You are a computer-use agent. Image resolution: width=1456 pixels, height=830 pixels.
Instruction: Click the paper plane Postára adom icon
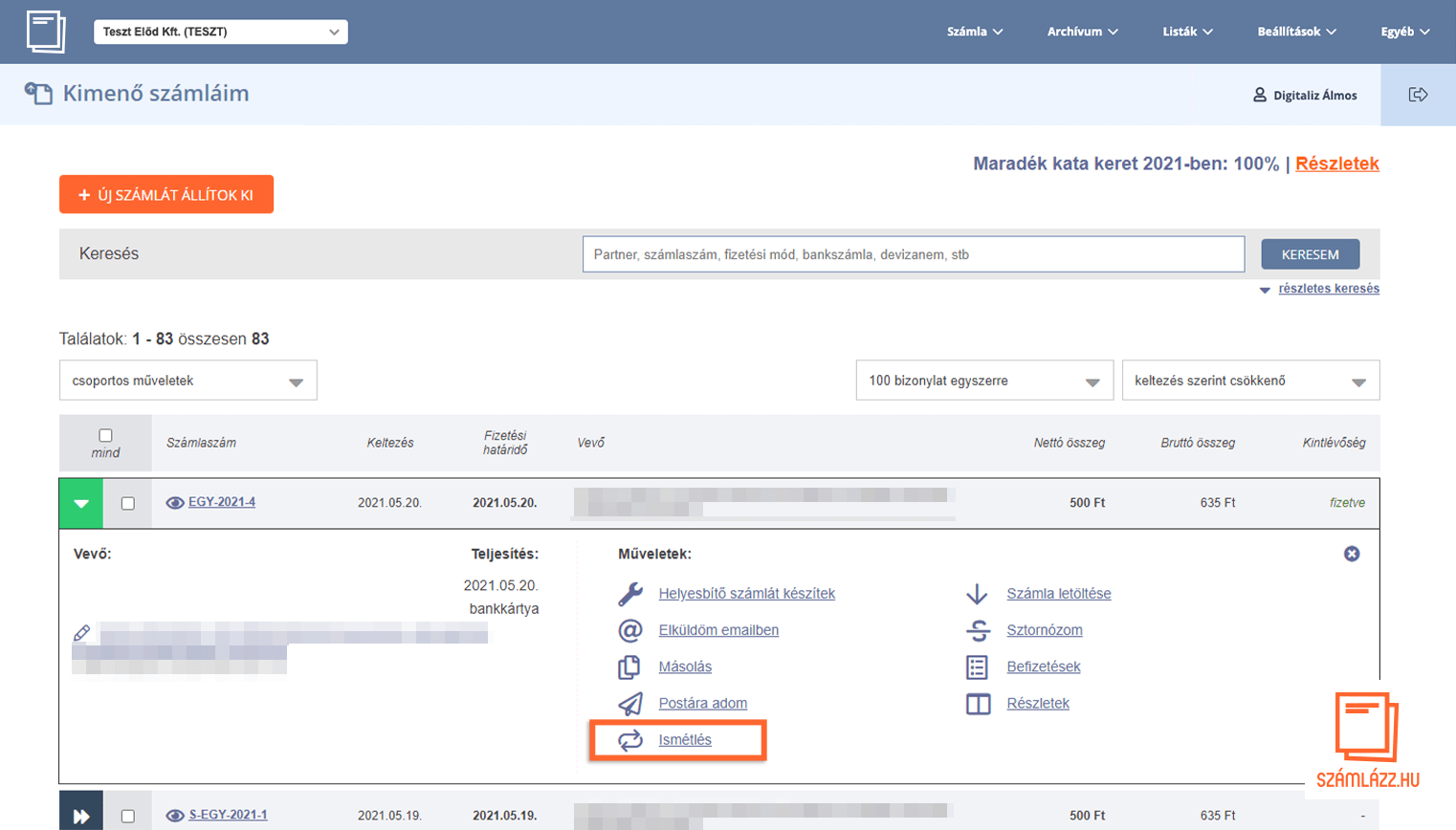click(630, 704)
